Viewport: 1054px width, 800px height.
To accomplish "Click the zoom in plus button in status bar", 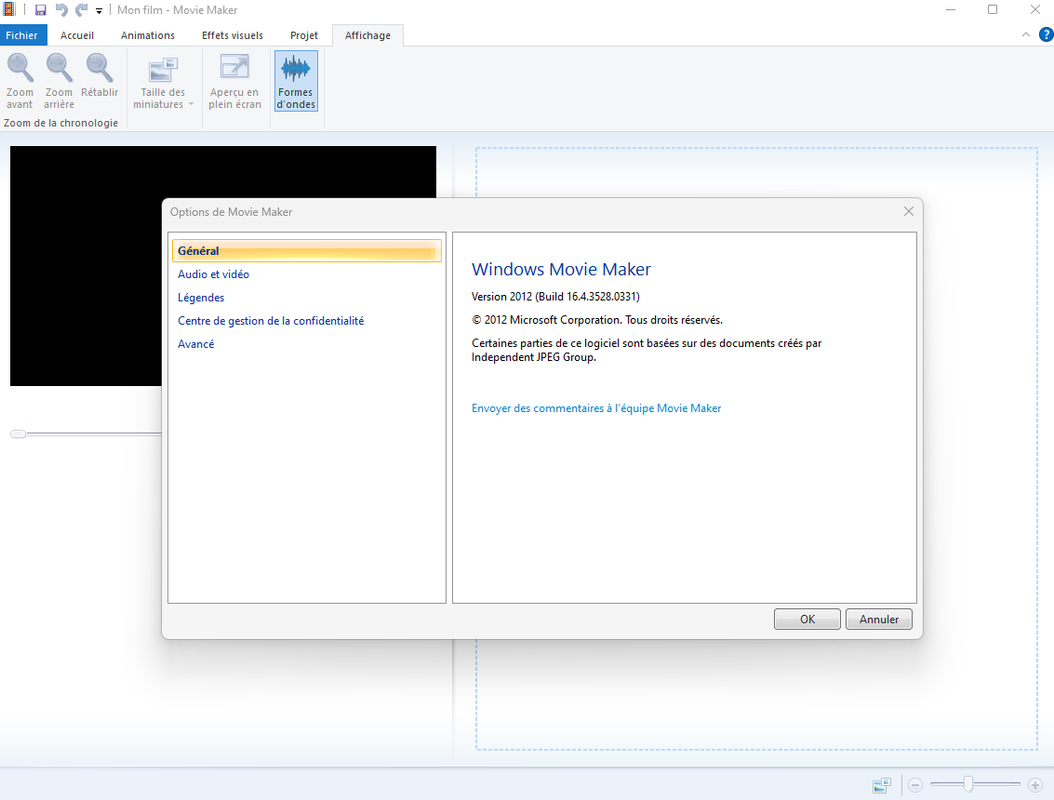I will (x=1035, y=785).
